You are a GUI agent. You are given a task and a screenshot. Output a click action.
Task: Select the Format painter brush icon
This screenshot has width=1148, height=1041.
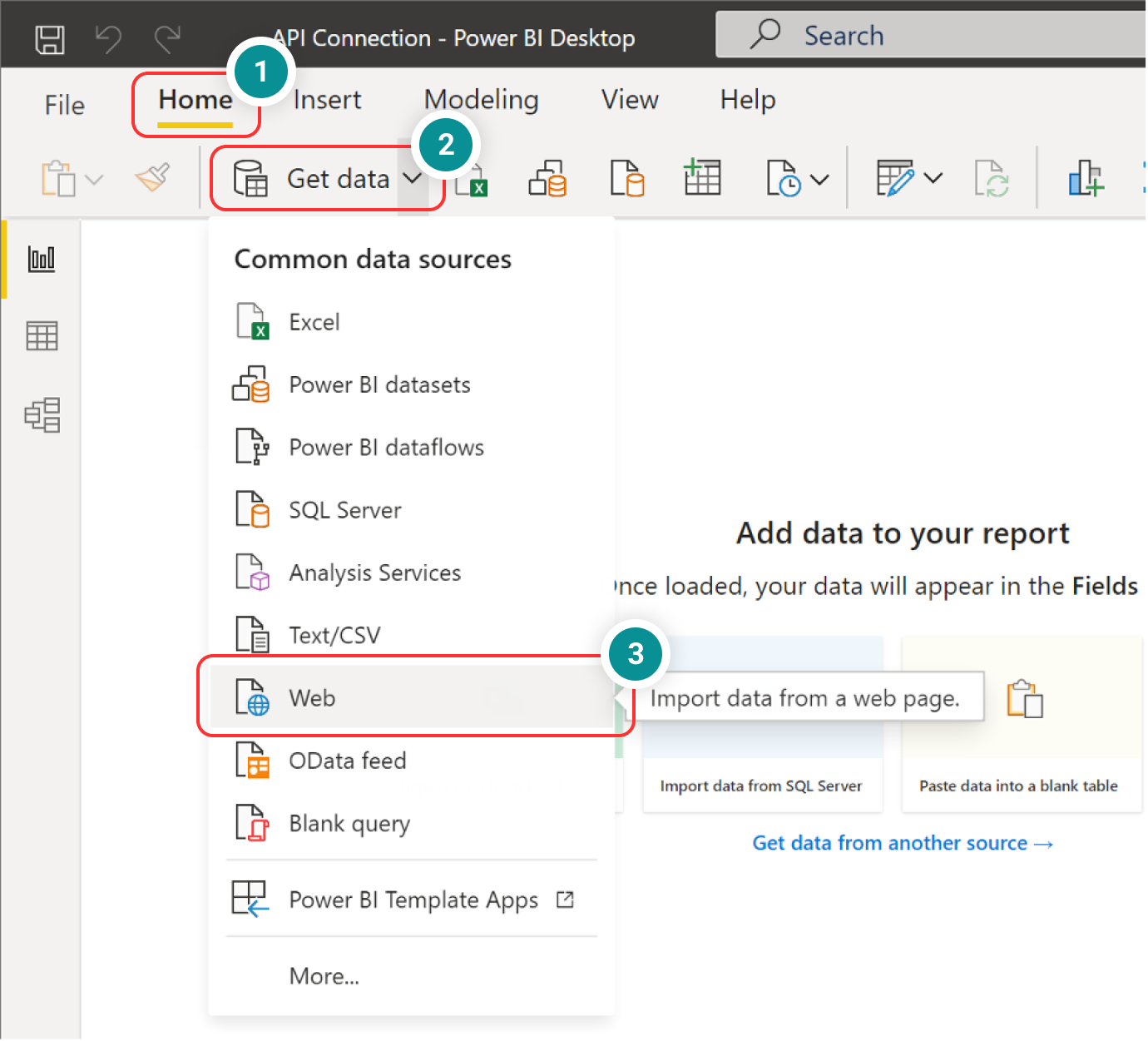click(x=153, y=176)
